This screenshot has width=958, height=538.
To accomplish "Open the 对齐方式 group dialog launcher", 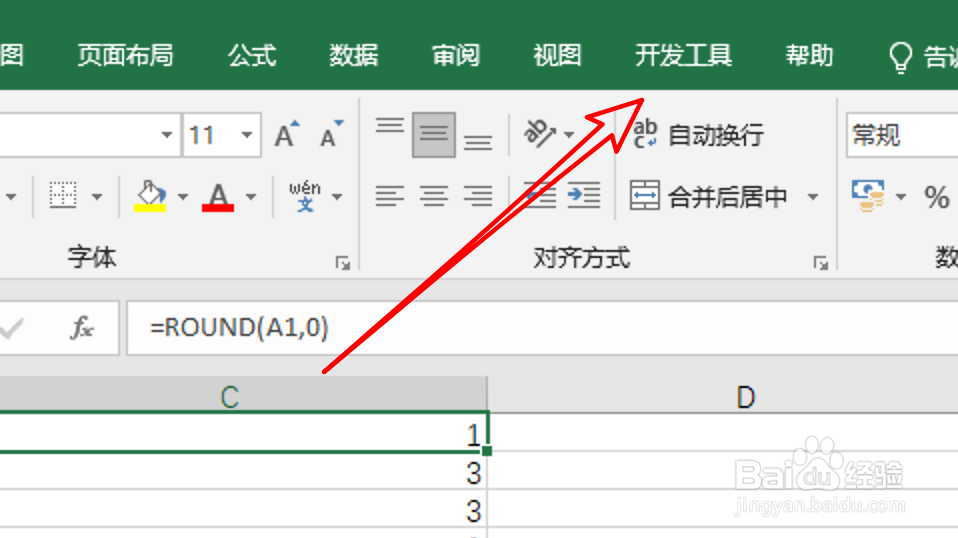I will [x=821, y=263].
